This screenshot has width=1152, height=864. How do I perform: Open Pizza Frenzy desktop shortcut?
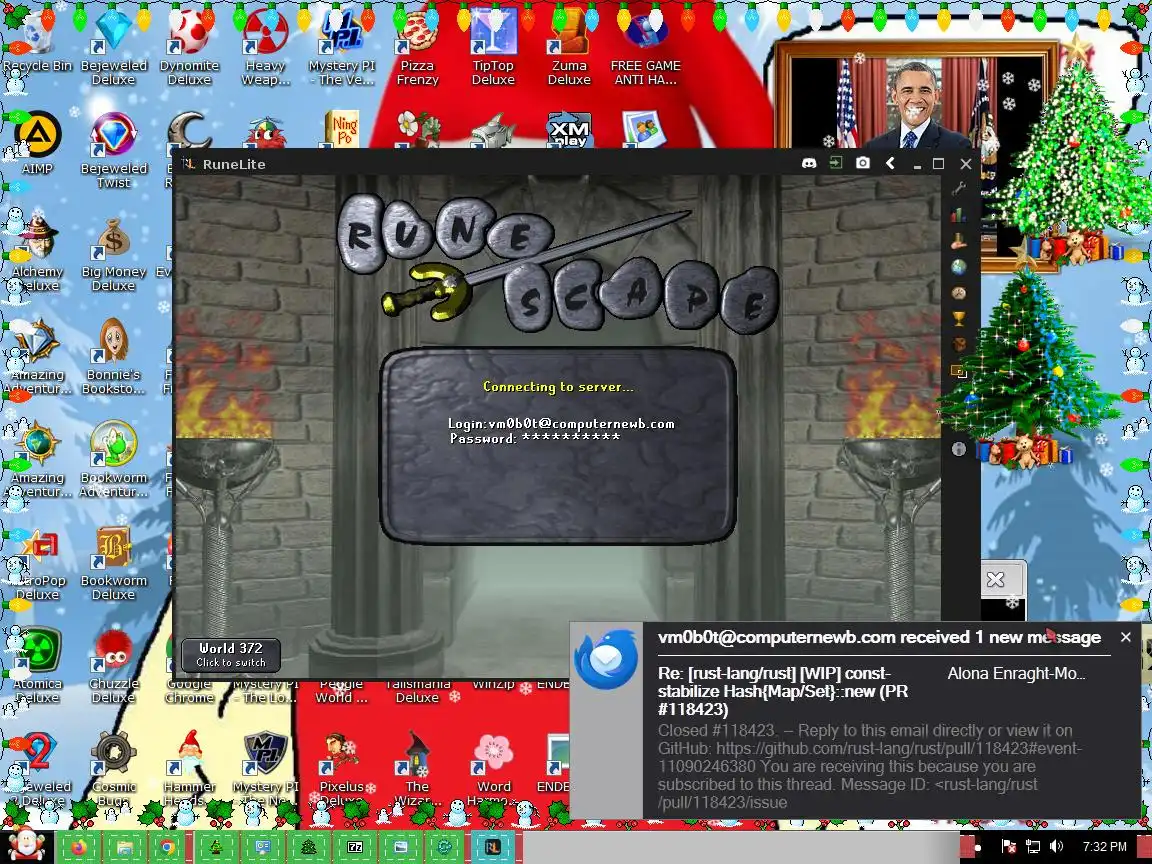pyautogui.click(x=417, y=49)
